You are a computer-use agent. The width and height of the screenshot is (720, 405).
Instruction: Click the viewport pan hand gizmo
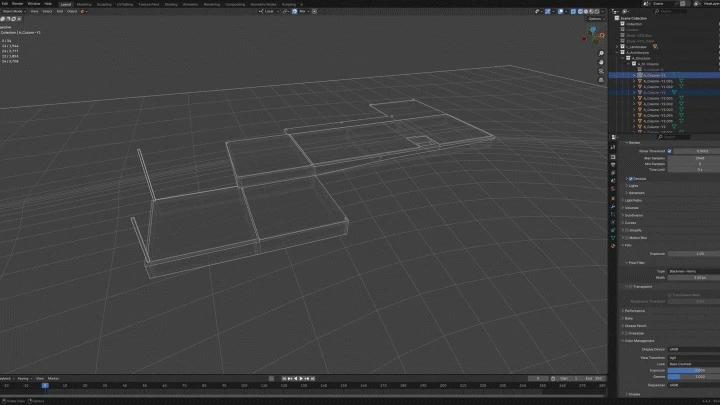click(601, 62)
